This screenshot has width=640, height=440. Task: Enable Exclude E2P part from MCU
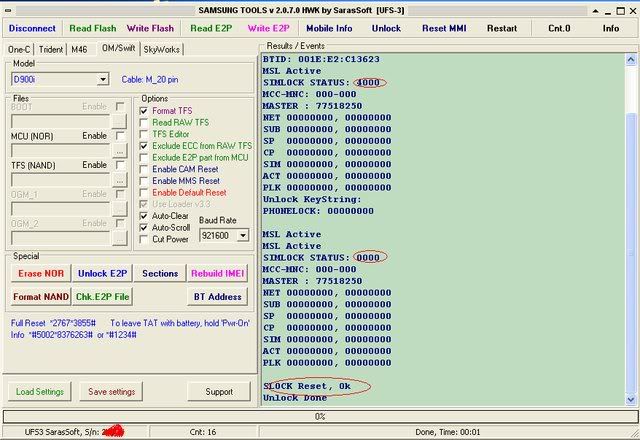pos(144,158)
